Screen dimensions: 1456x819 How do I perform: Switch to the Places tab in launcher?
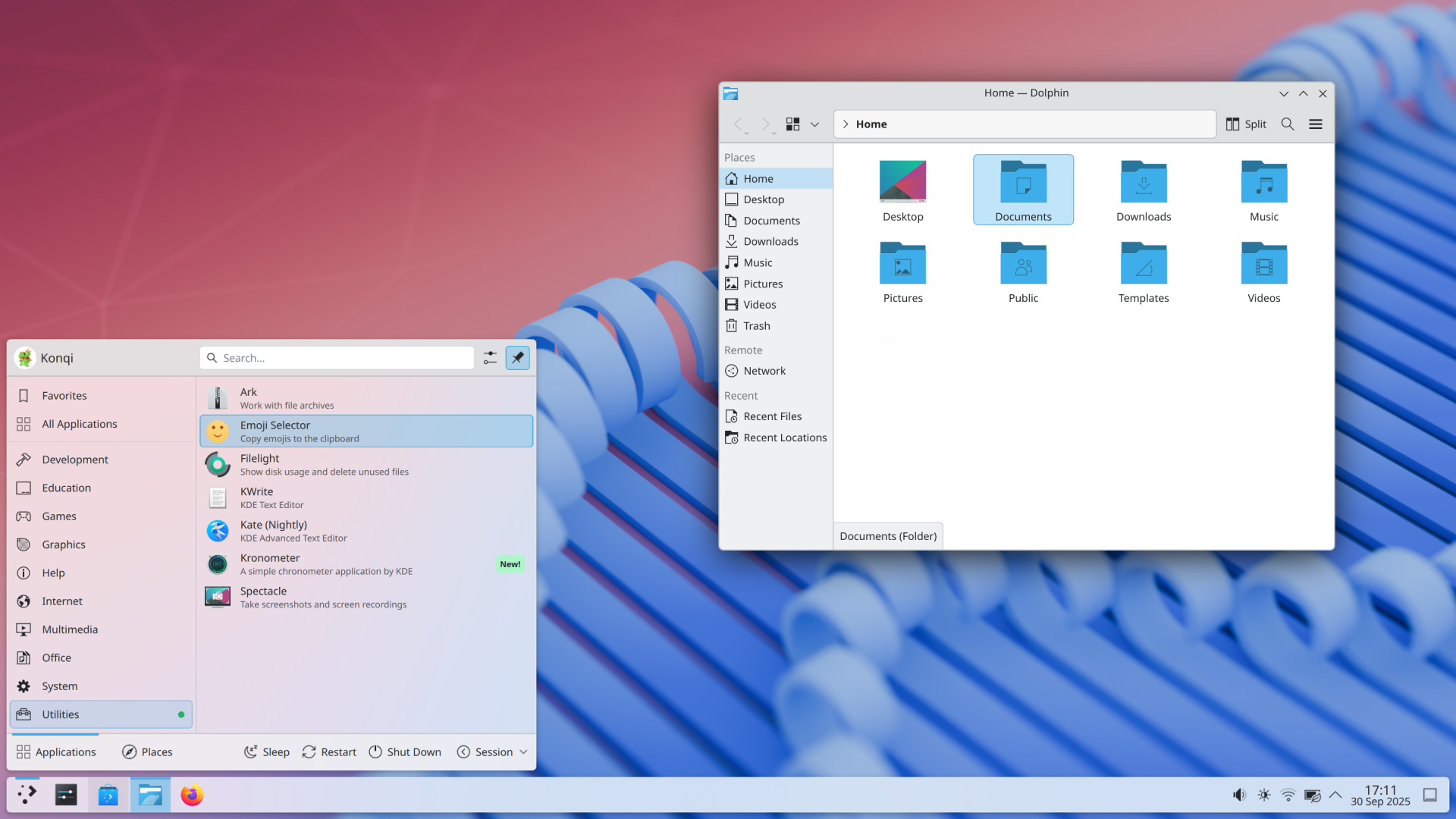147,752
